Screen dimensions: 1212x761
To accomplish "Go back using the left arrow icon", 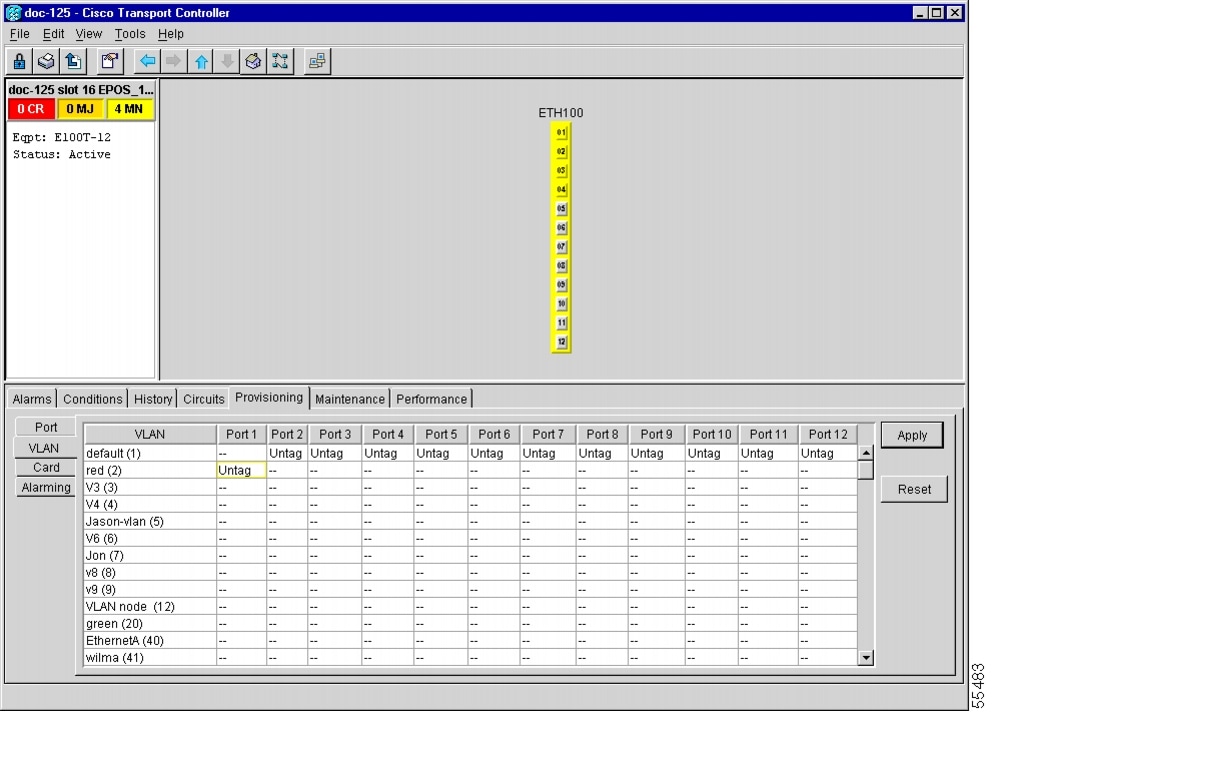I will coord(148,61).
